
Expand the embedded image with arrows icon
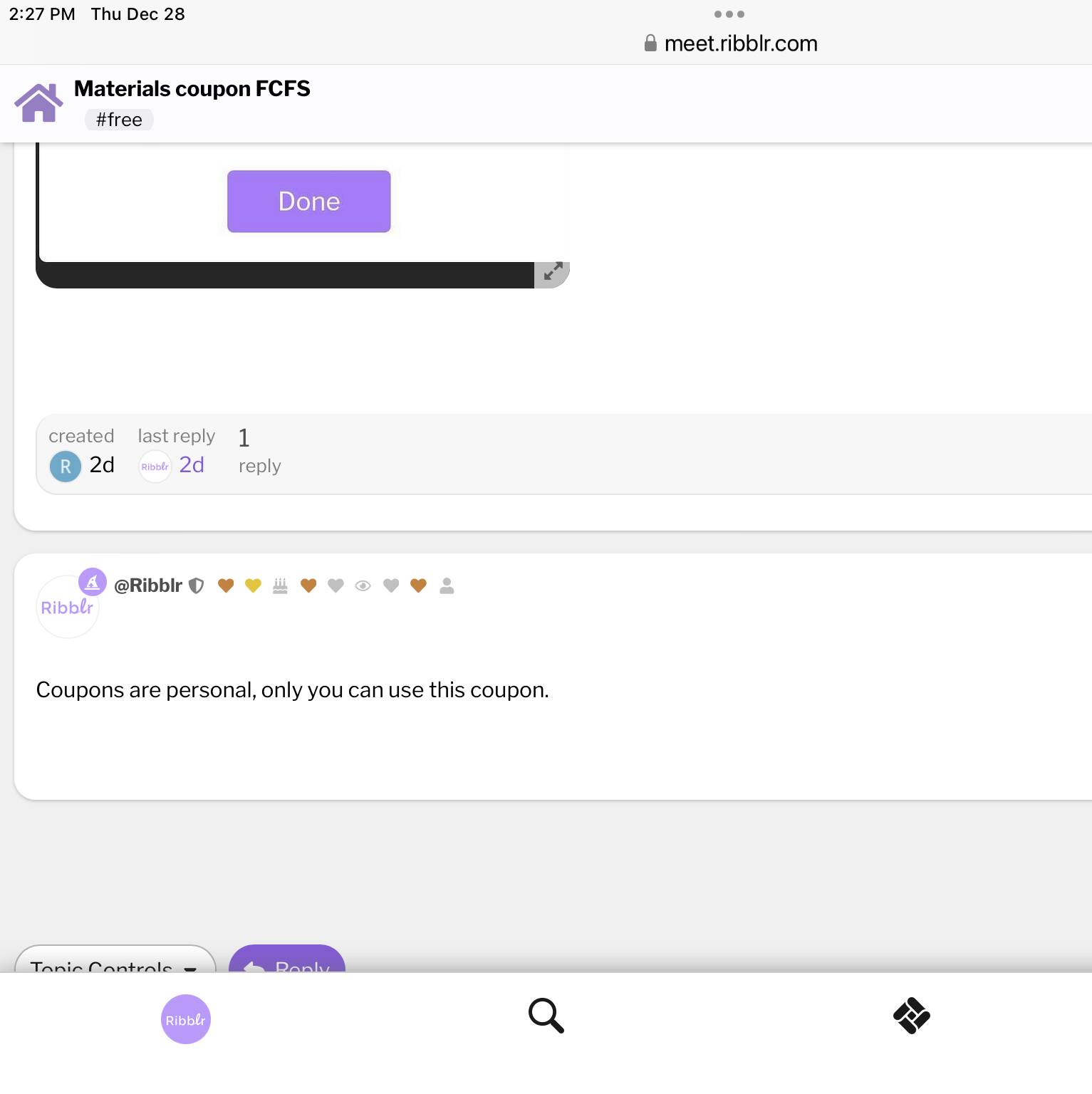pos(552,272)
